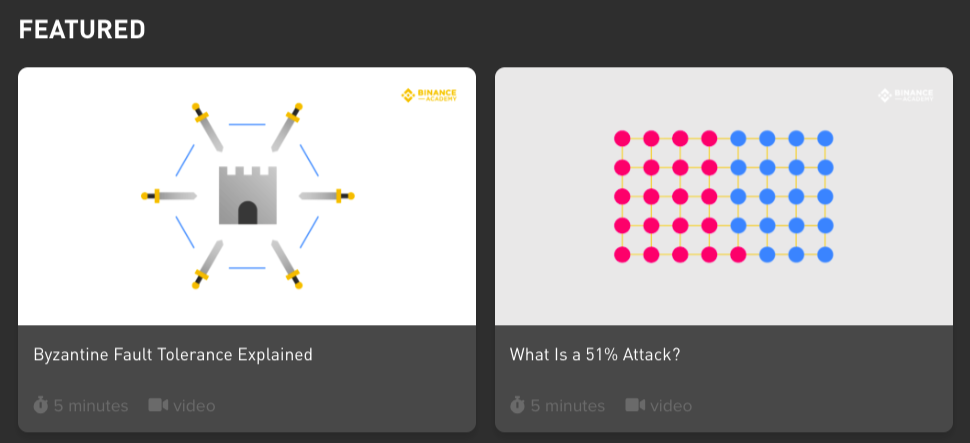
Task: Click the 5 minutes label on Byzantine card
Action: [91, 406]
